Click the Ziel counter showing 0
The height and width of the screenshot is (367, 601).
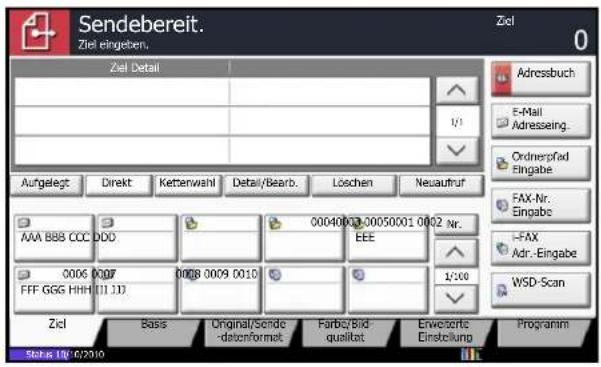coord(580,39)
